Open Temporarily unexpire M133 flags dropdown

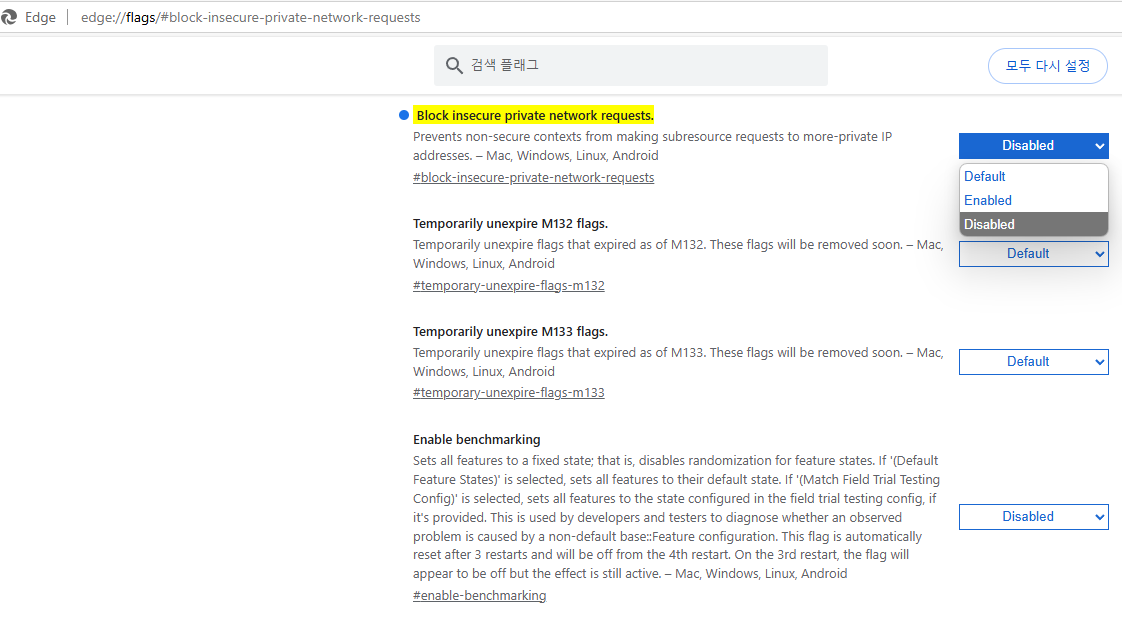pos(1033,362)
